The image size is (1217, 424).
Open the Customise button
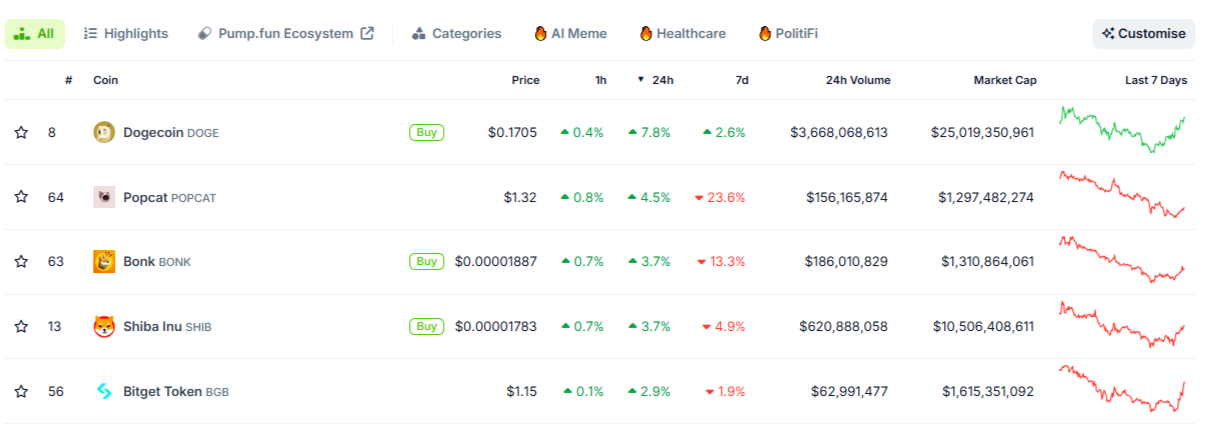(1143, 33)
